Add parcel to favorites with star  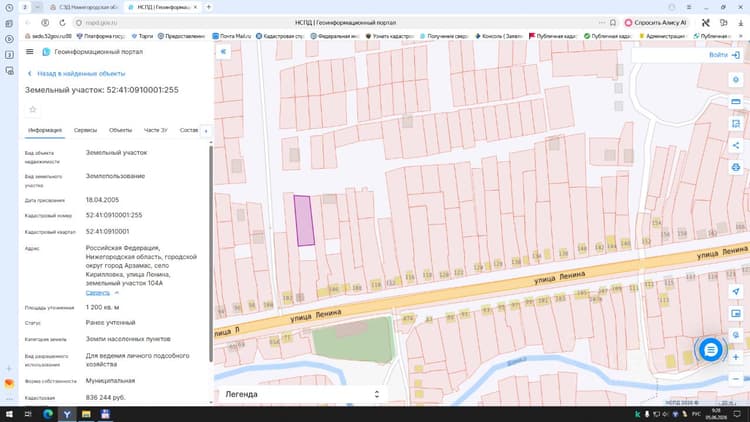[33, 110]
